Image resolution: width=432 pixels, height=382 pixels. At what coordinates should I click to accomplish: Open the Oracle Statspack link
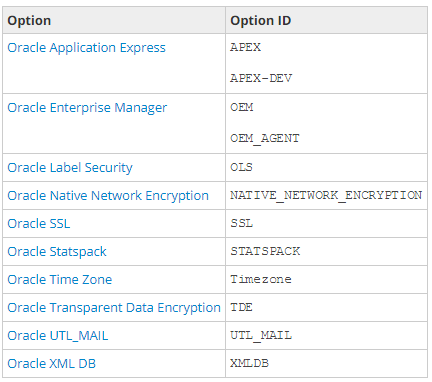coord(57,252)
